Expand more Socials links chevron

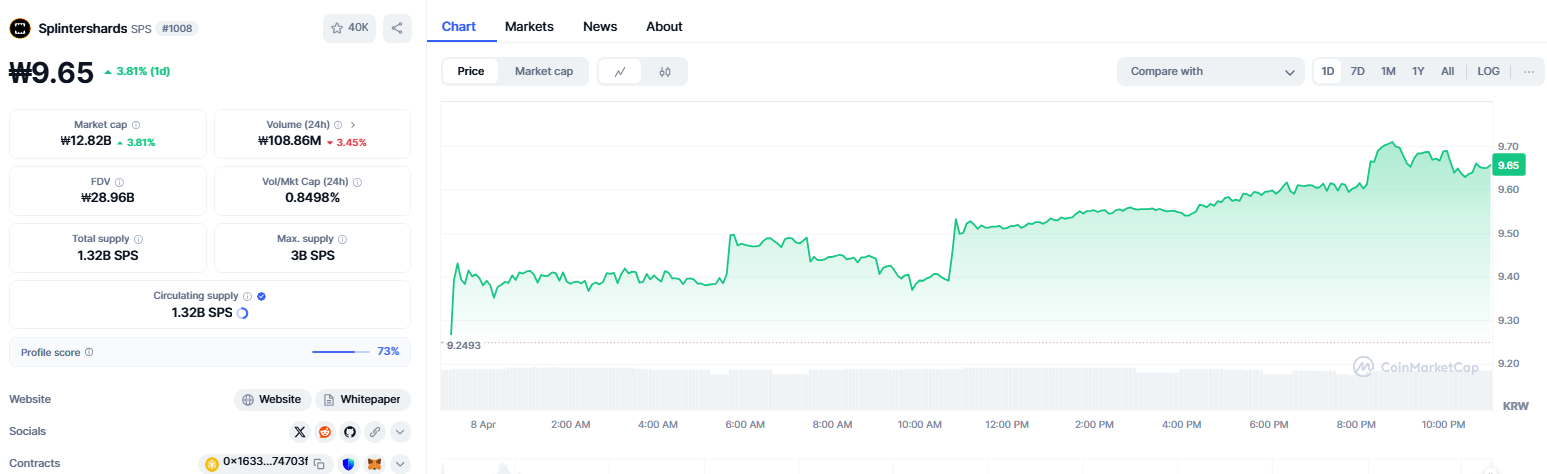400,432
